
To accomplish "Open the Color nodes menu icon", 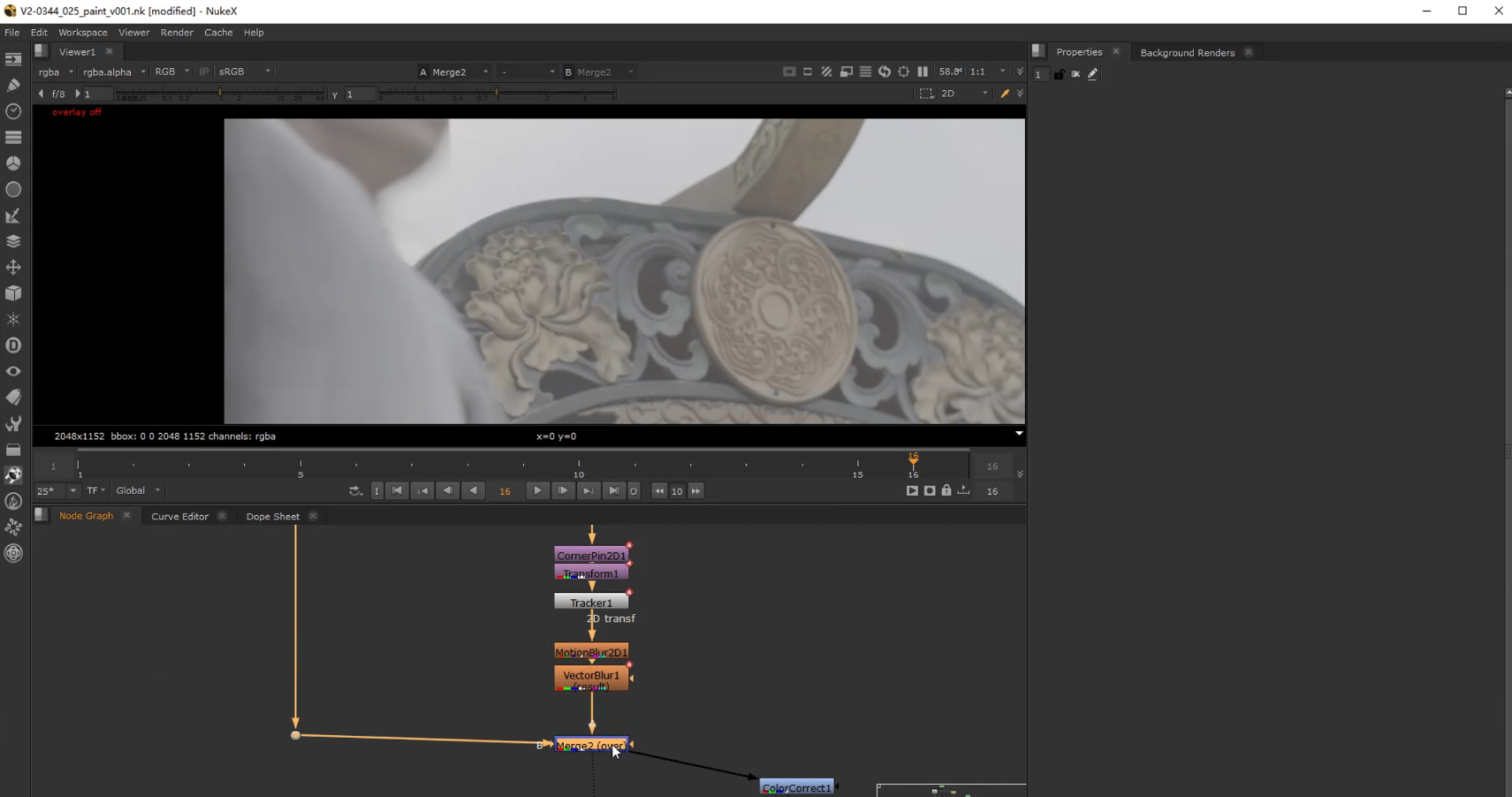I will coord(13,163).
